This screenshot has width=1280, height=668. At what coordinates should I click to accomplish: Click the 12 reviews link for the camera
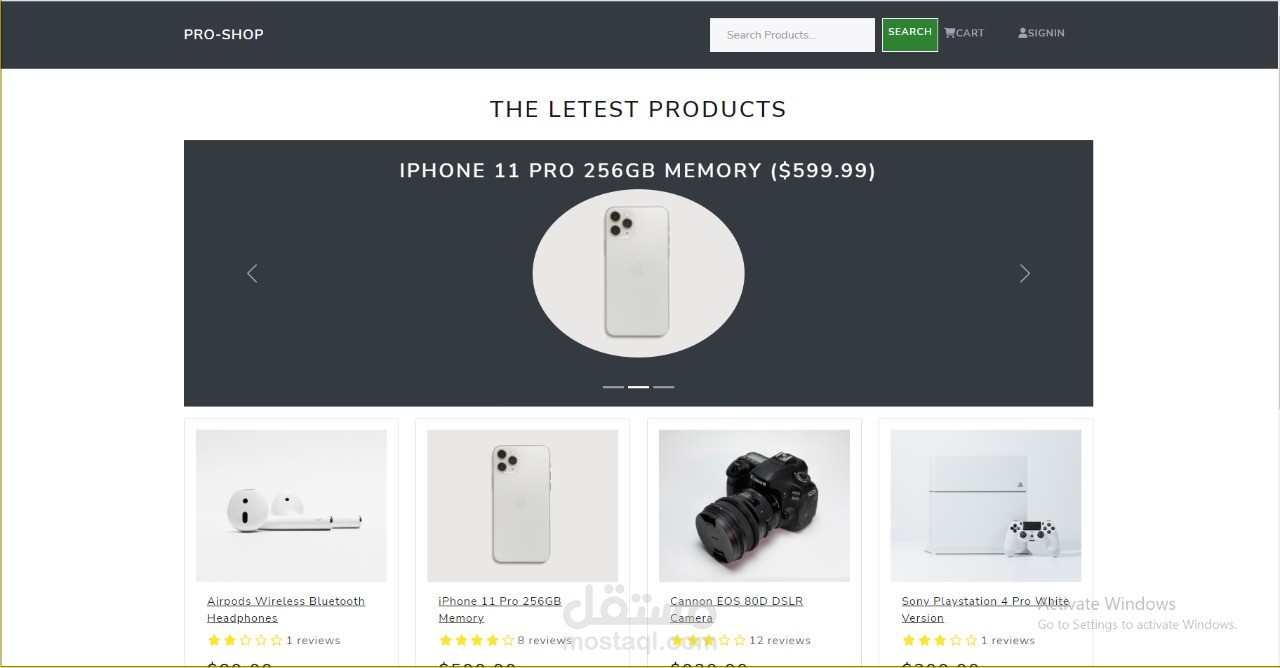pyautogui.click(x=780, y=640)
